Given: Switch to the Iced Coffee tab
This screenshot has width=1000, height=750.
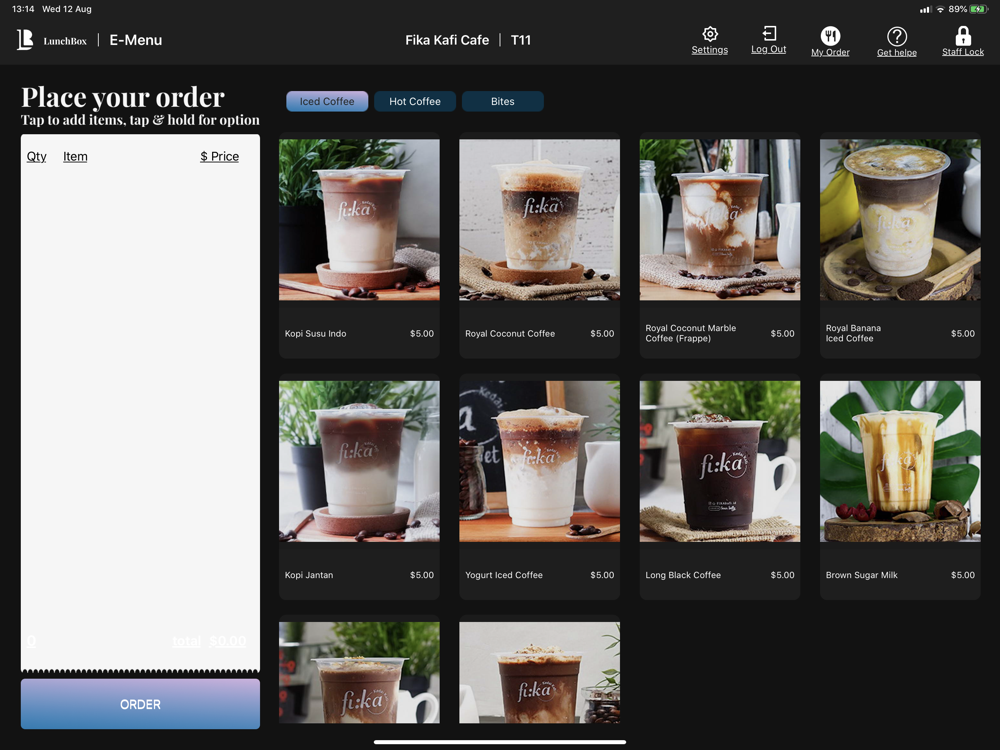Looking at the screenshot, I should [327, 101].
